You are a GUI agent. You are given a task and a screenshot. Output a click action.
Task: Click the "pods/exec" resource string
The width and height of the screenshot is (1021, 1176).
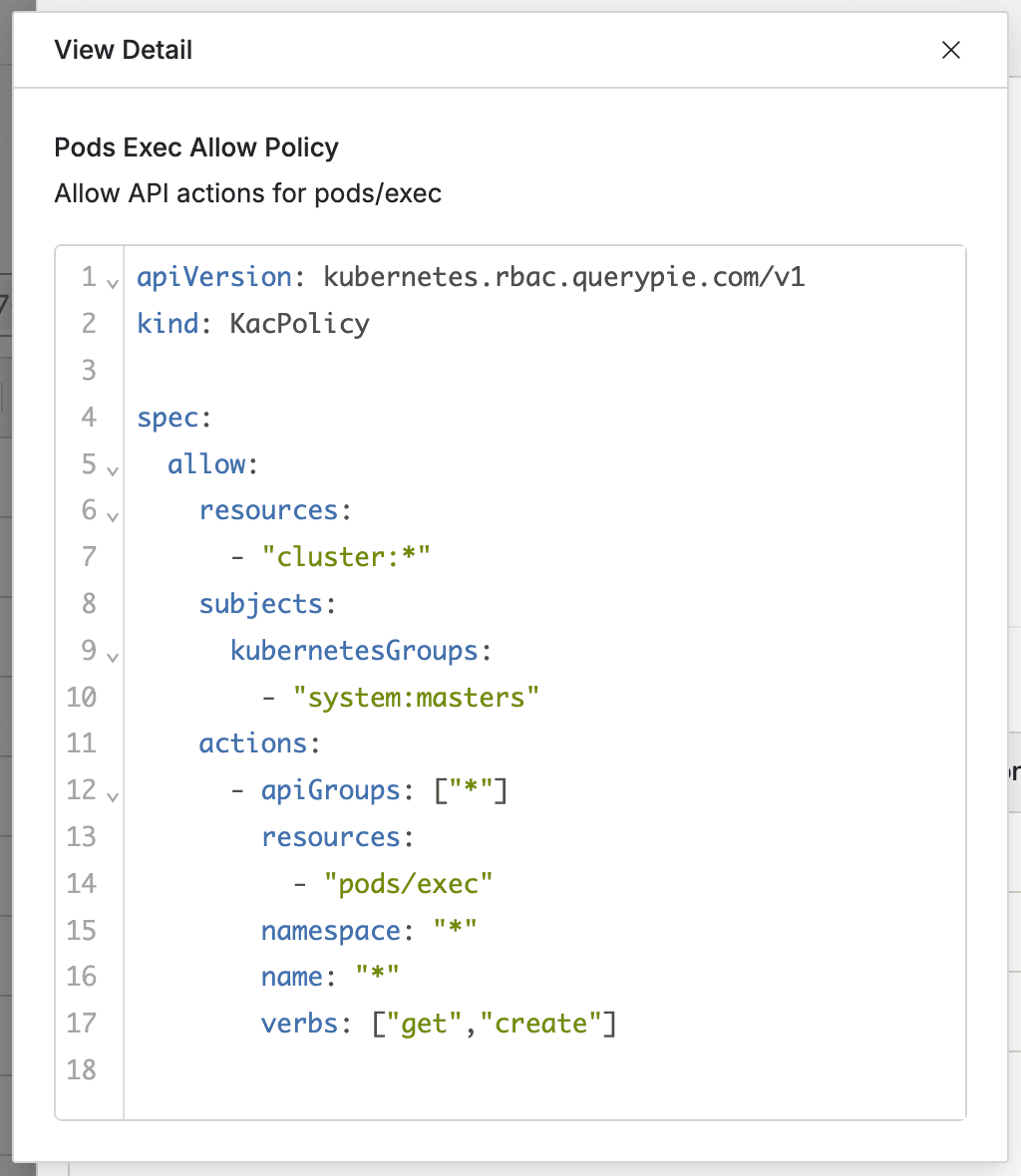tap(408, 883)
